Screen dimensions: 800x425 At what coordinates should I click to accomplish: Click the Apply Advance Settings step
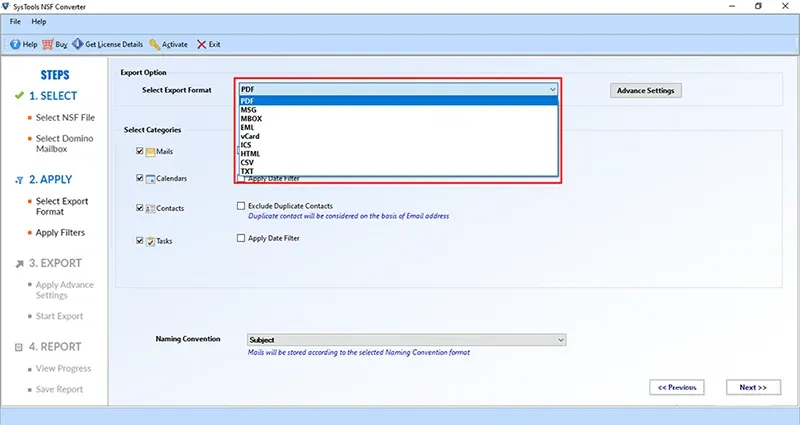point(65,290)
